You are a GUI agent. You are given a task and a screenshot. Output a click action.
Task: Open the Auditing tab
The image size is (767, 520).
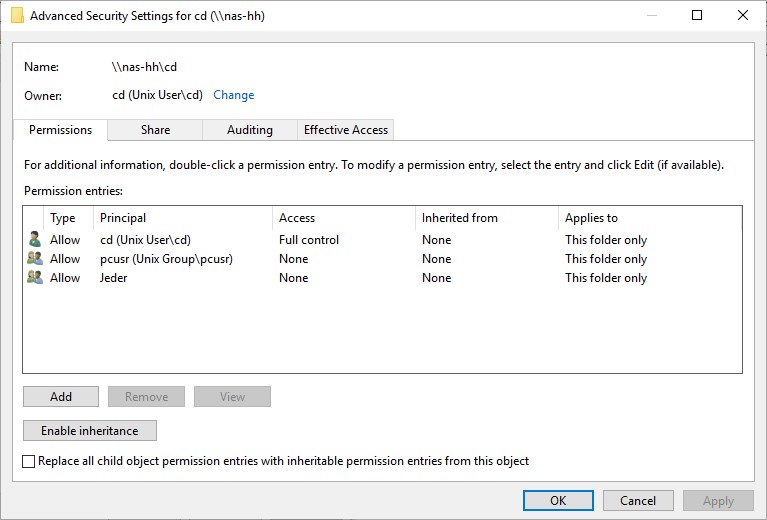[250, 130]
